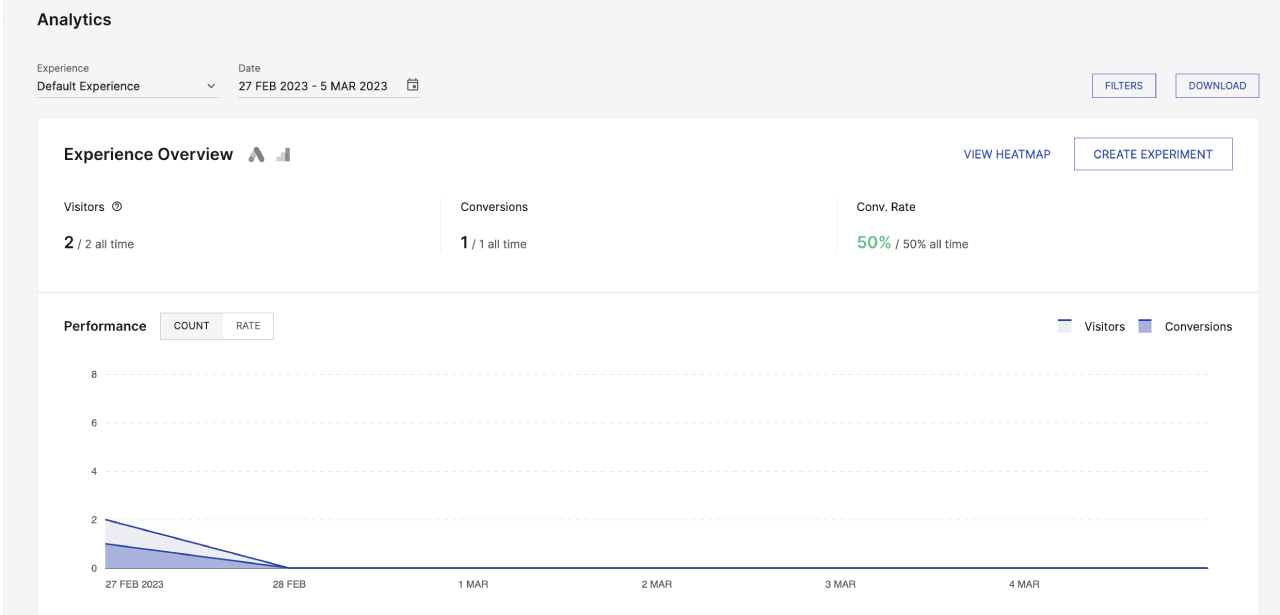Open the Experience Overview section title
Image resolution: width=1280 pixels, height=615 pixels.
148,154
